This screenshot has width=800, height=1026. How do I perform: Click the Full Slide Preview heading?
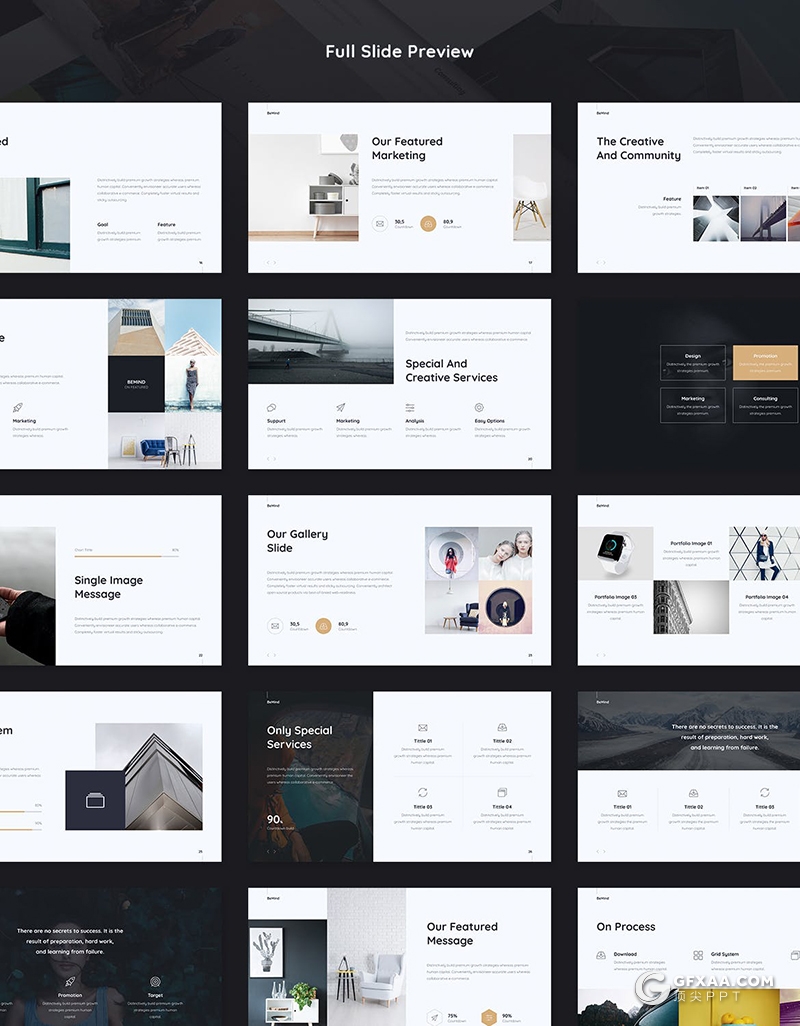pos(400,51)
